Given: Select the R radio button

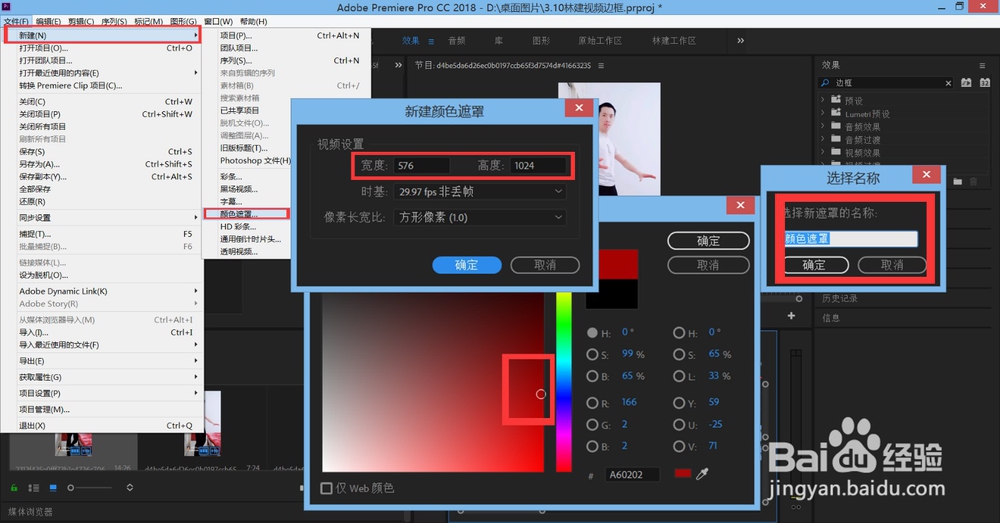Looking at the screenshot, I should click(x=592, y=403).
